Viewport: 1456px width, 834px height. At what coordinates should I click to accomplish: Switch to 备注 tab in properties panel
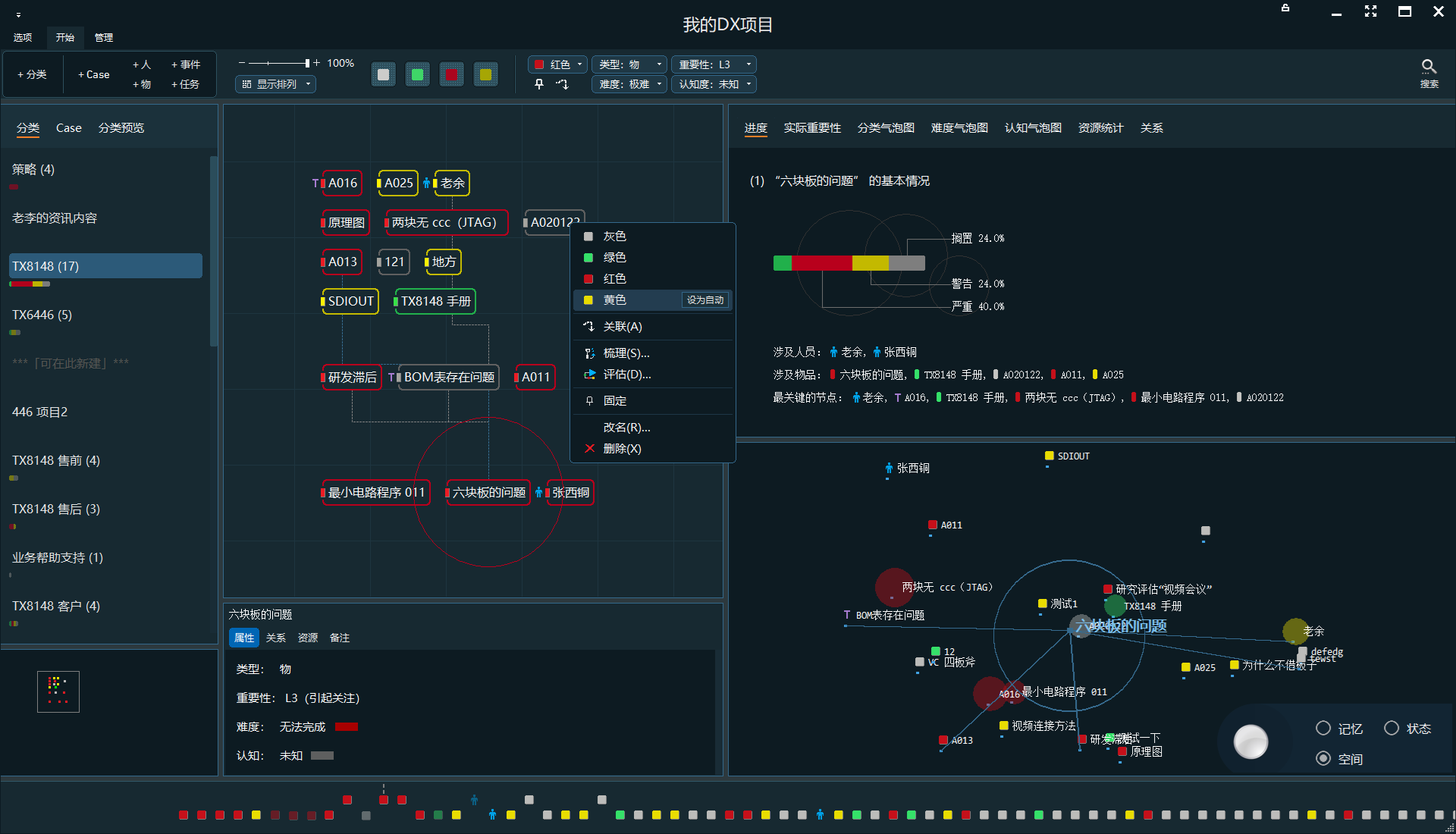[340, 638]
